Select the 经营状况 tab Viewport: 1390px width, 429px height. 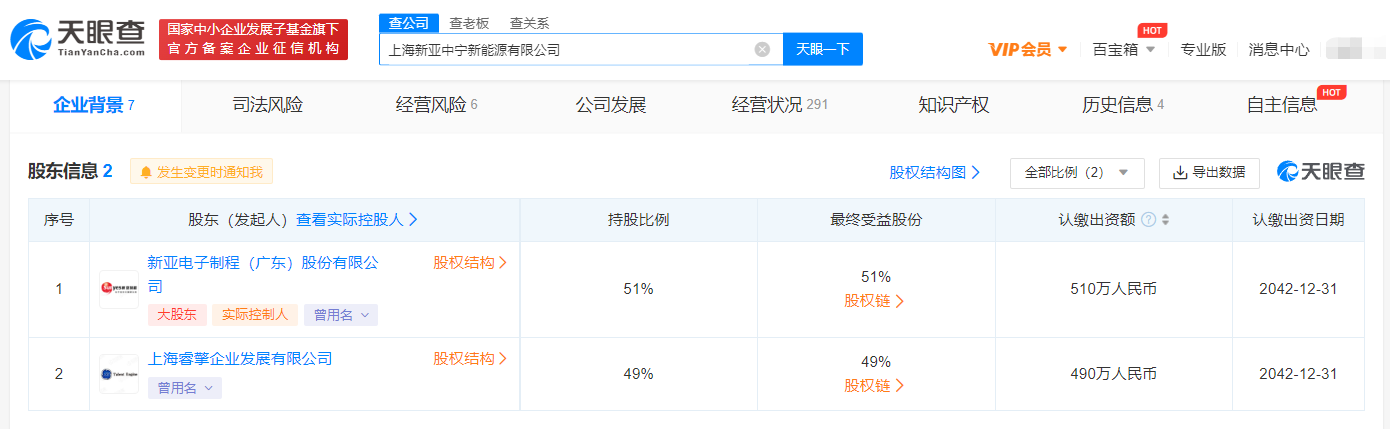(x=781, y=105)
